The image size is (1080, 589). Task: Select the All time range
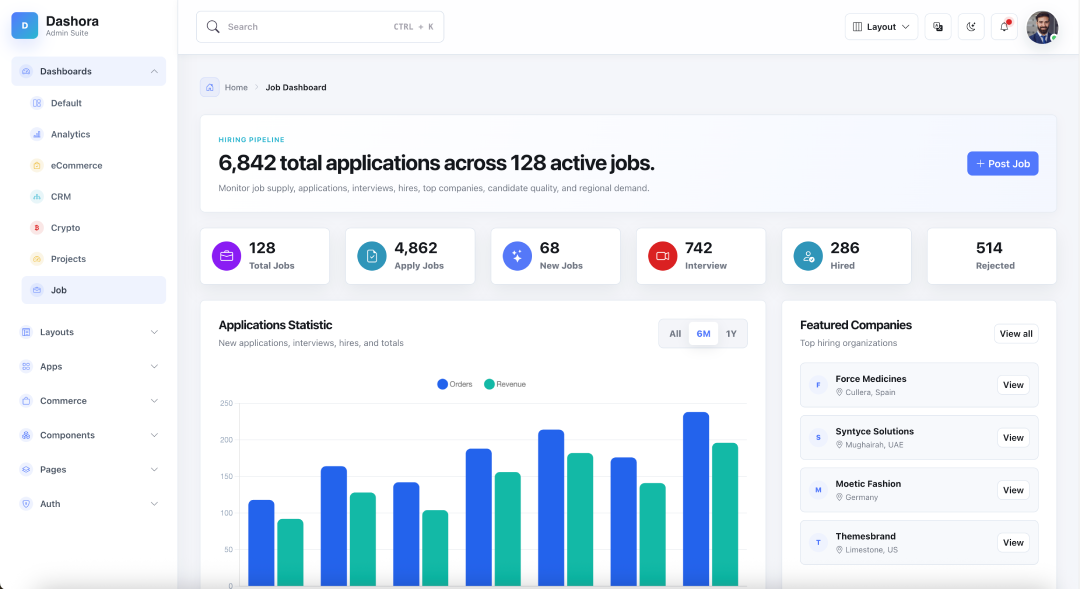[x=675, y=334]
